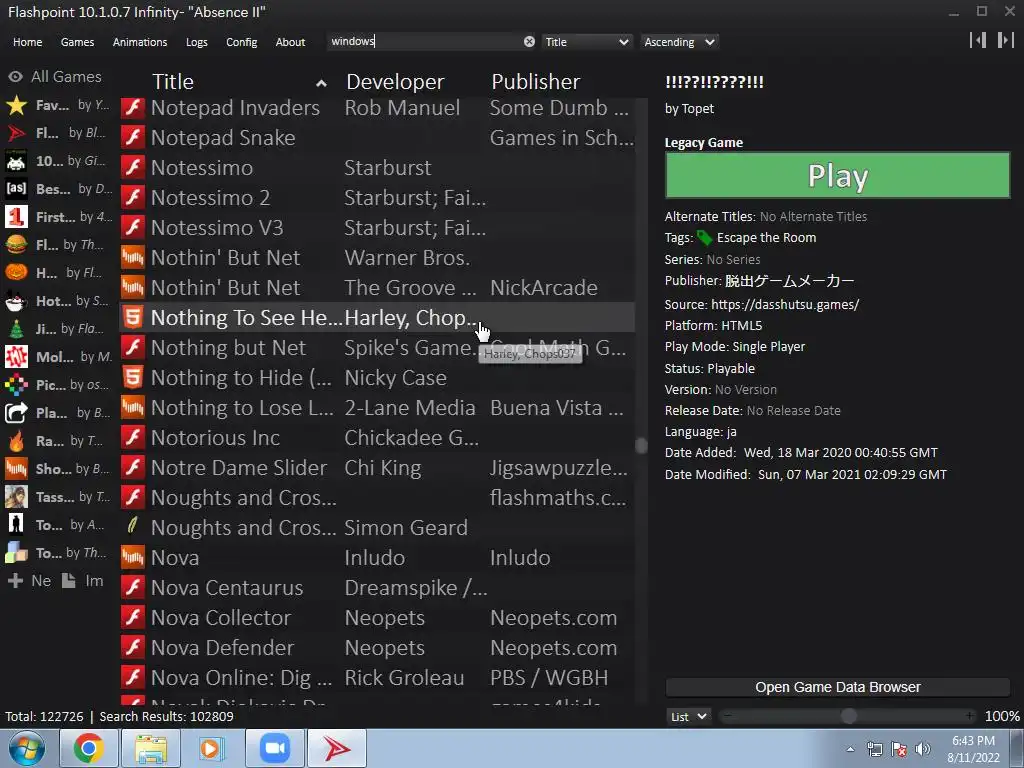Screen dimensions: 1024x768
Task: Open the 'Tass...' portrait playlist
Action: point(57,497)
